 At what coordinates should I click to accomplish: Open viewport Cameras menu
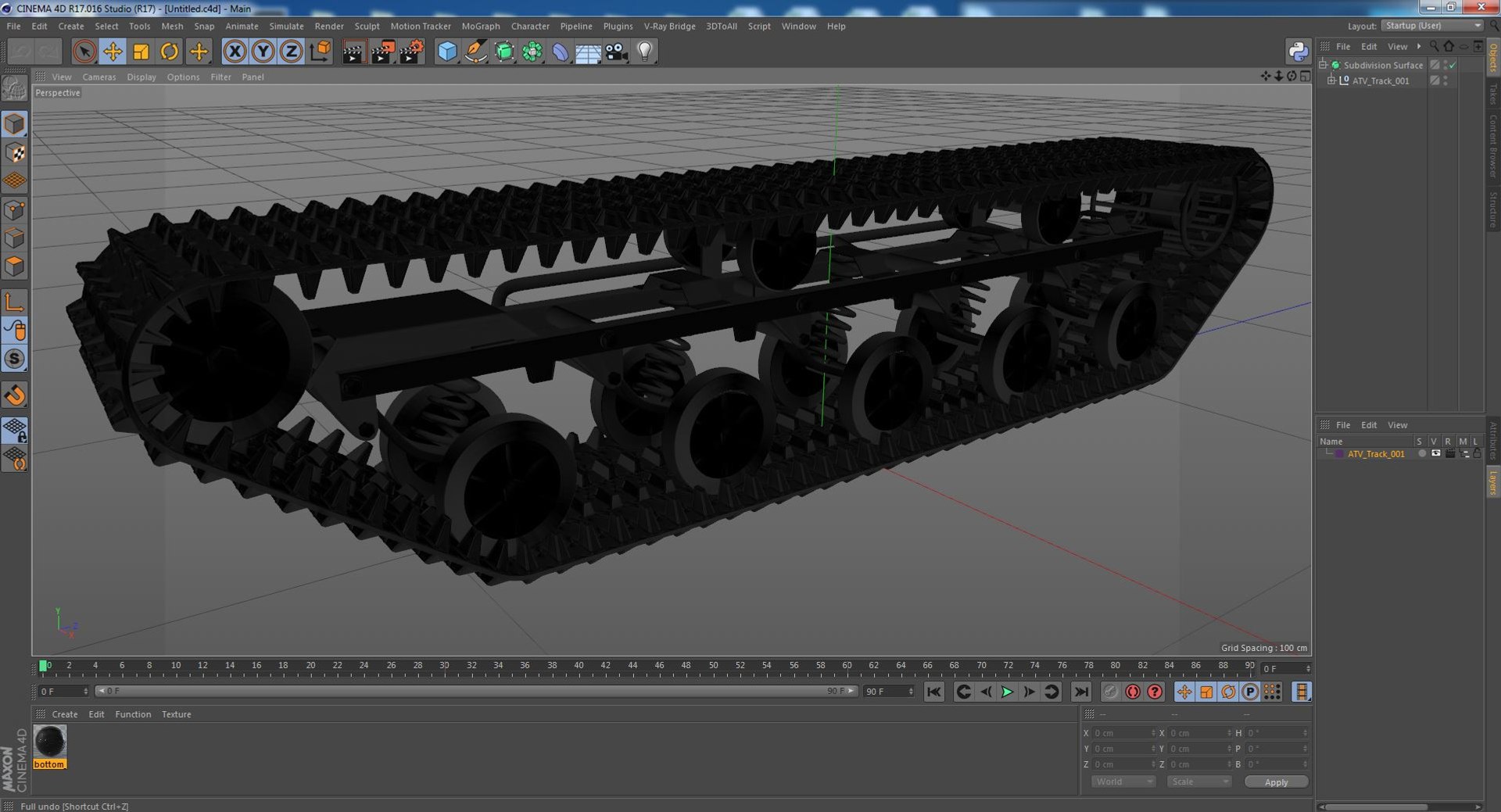tap(99, 77)
